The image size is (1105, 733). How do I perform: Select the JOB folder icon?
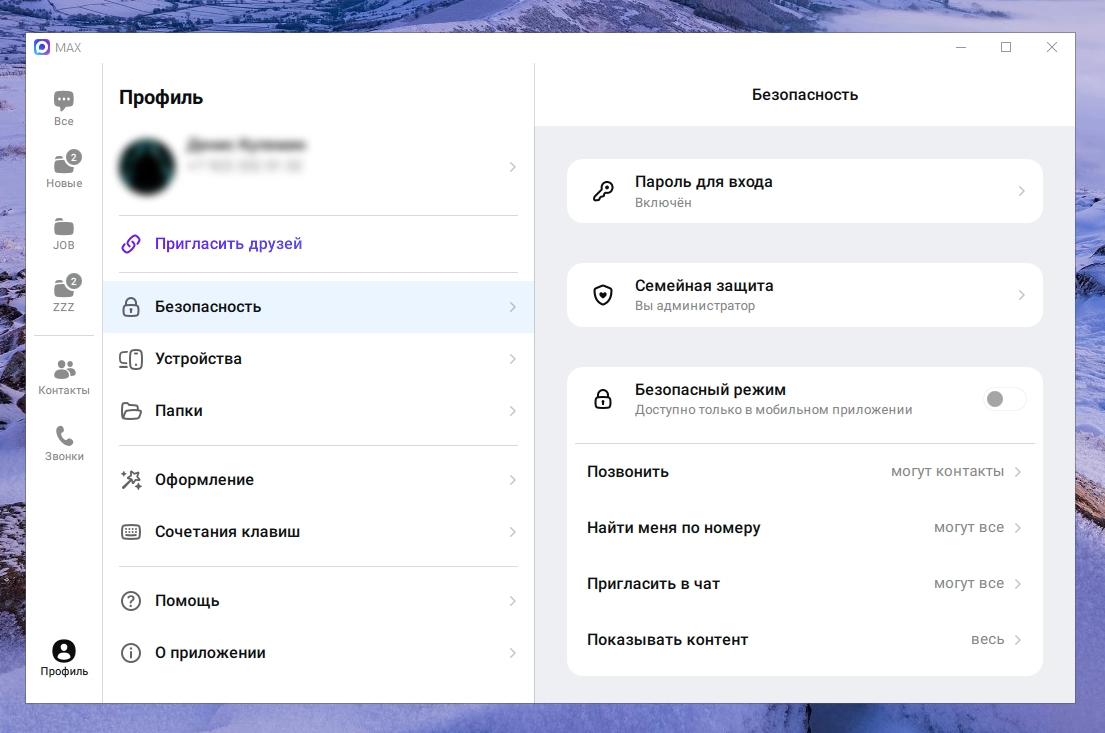[64, 226]
